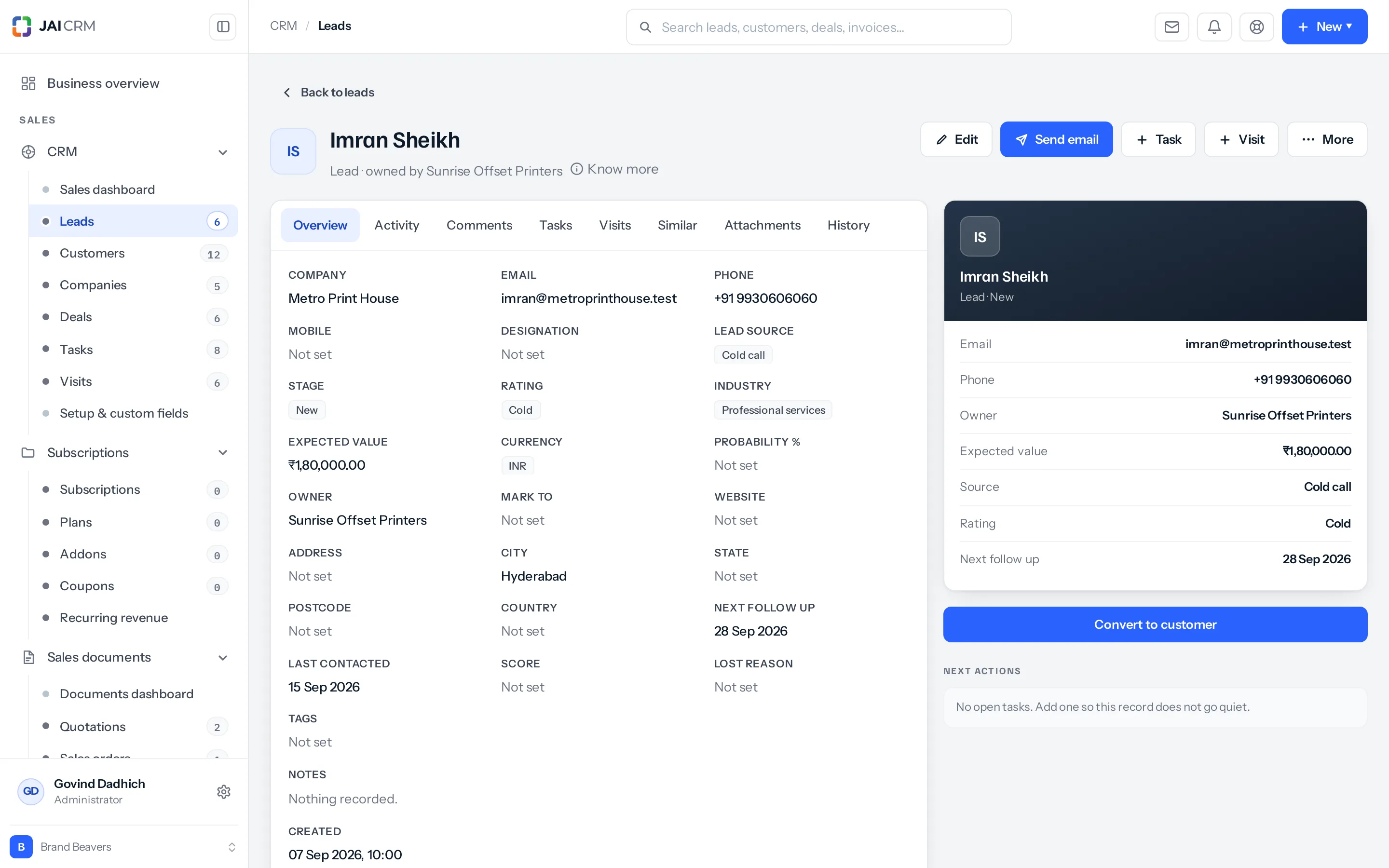Click the Sales documents file icon
This screenshot has width=1389, height=868.
point(28,657)
